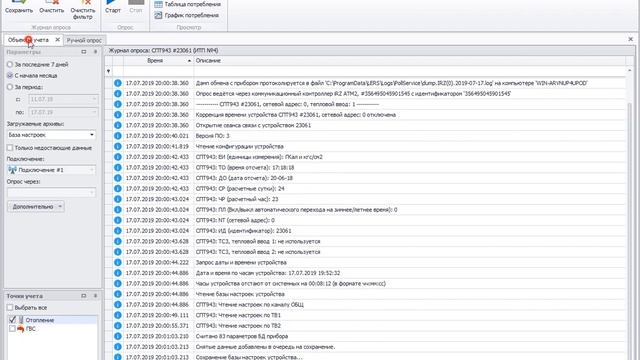Click info icon on СПТ943: ИД row

click(x=118, y=231)
